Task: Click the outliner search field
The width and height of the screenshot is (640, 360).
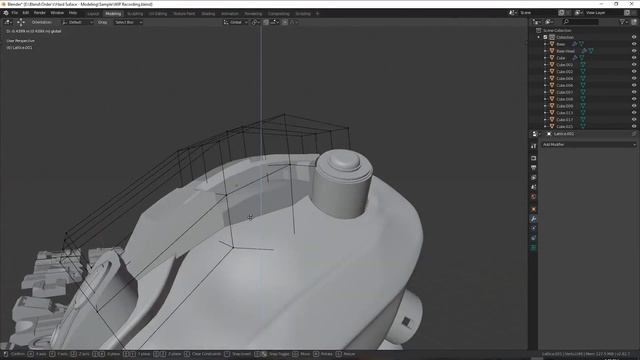Action: pos(581,22)
